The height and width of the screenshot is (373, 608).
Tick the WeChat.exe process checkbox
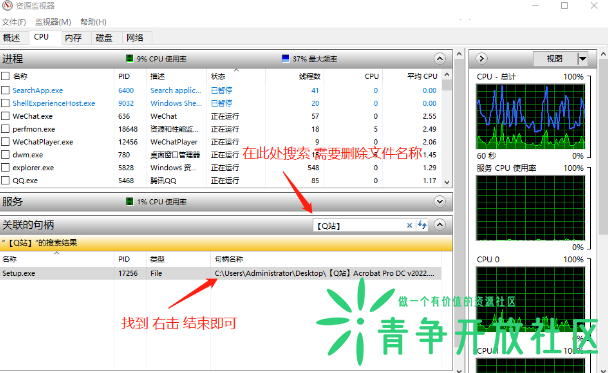coord(5,116)
